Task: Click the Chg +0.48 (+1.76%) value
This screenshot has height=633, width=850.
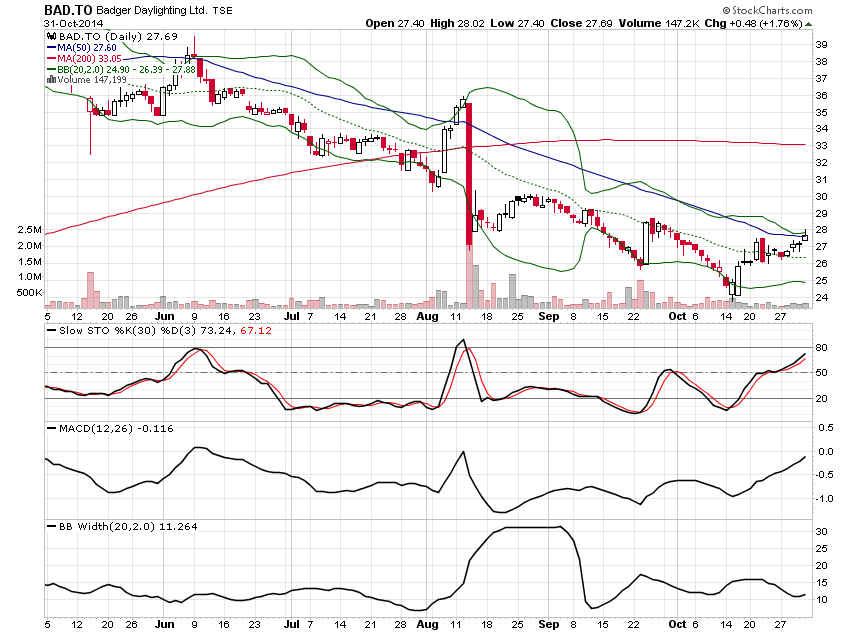Action: coord(754,23)
